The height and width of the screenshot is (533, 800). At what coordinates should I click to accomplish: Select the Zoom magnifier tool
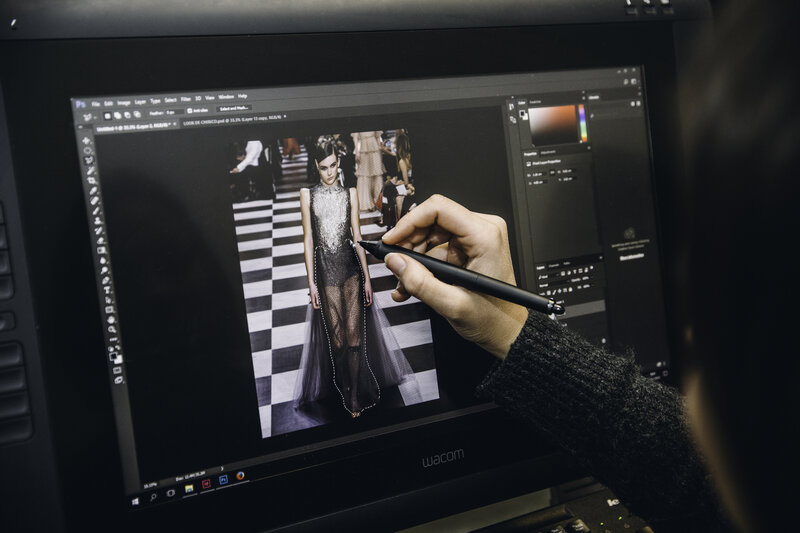coord(112,329)
